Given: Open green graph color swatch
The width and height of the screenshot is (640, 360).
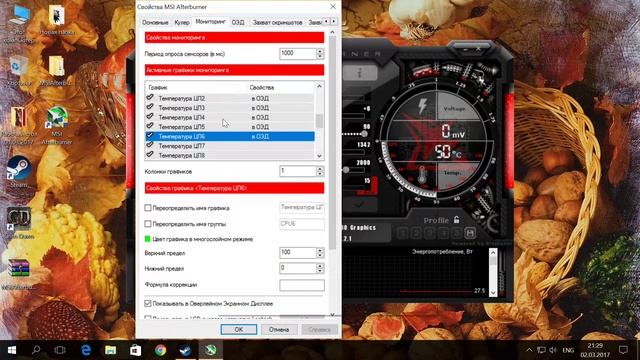Looking at the screenshot, I should 148,239.
